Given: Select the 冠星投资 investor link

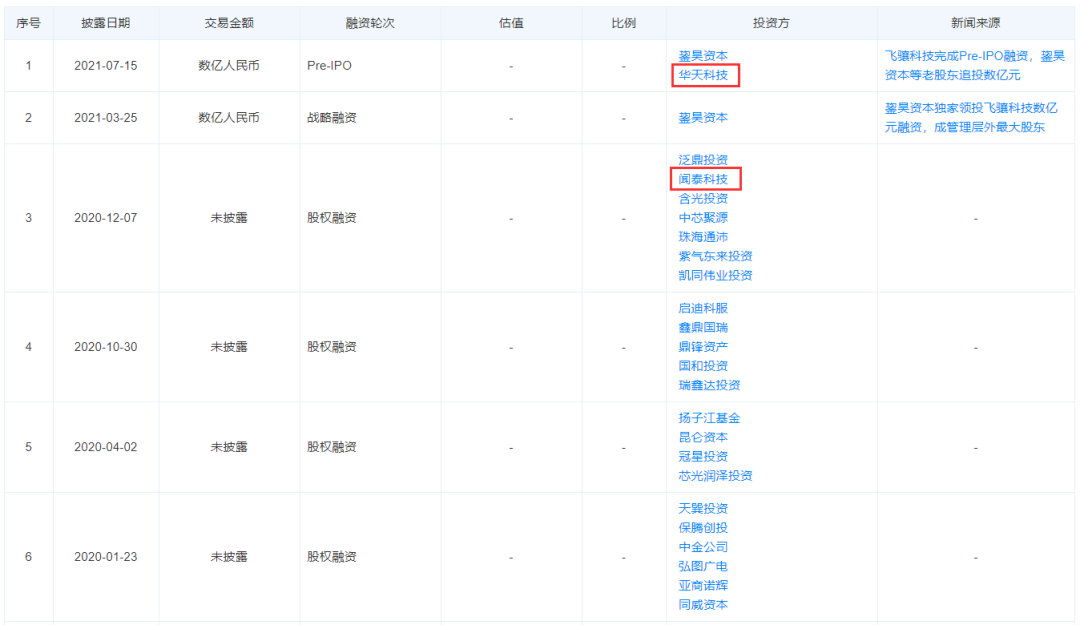Looking at the screenshot, I should point(703,457).
